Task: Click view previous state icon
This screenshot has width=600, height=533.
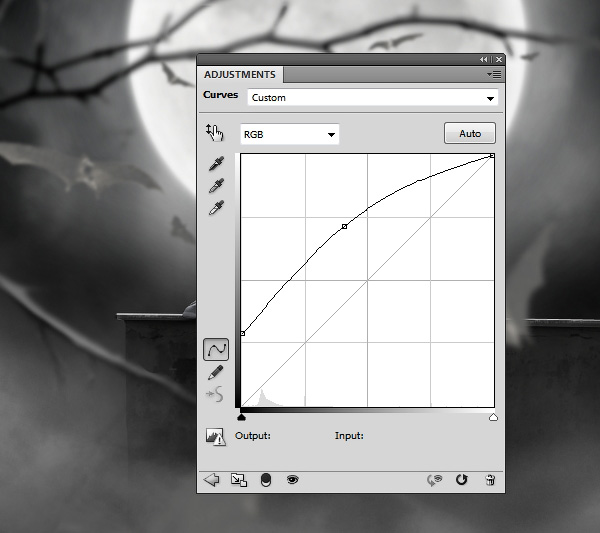Action: [434, 480]
